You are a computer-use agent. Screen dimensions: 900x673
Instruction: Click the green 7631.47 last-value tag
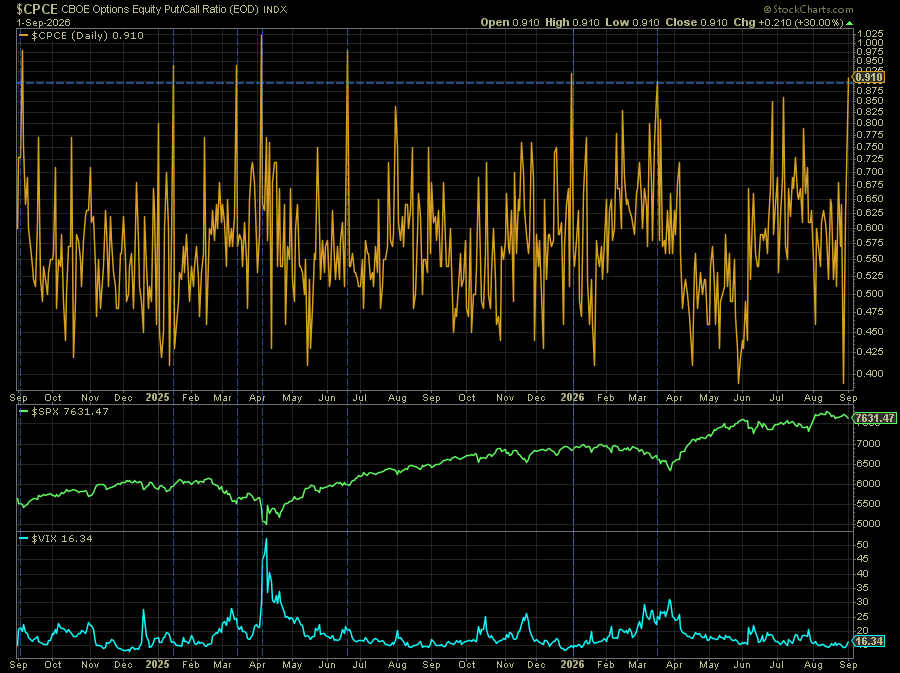pyautogui.click(x=875, y=418)
